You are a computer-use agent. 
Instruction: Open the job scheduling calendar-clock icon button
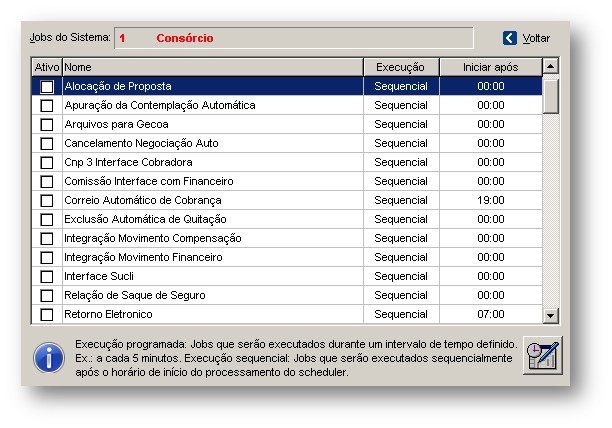[x=543, y=355]
